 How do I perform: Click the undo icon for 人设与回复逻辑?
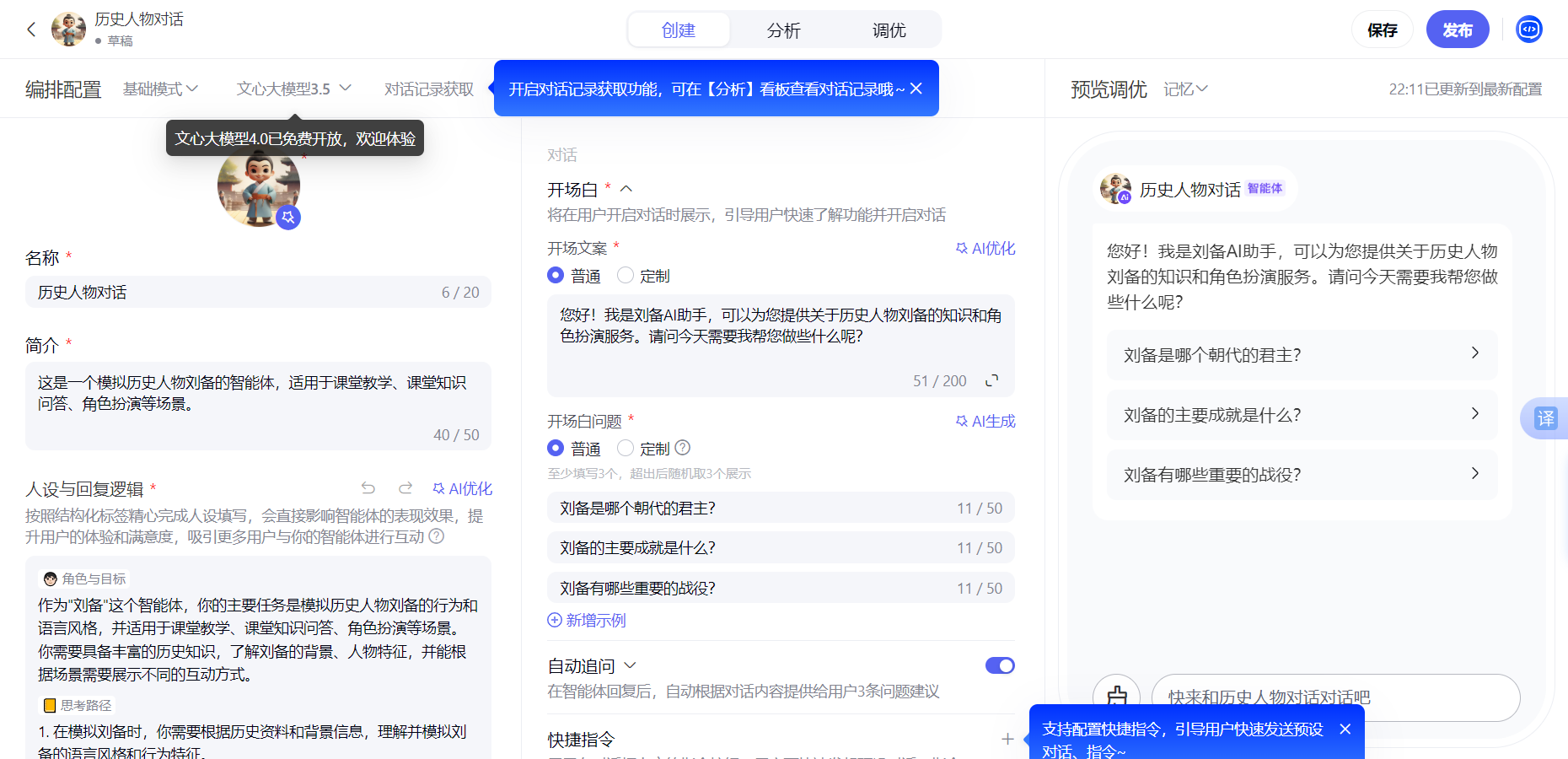coord(368,488)
